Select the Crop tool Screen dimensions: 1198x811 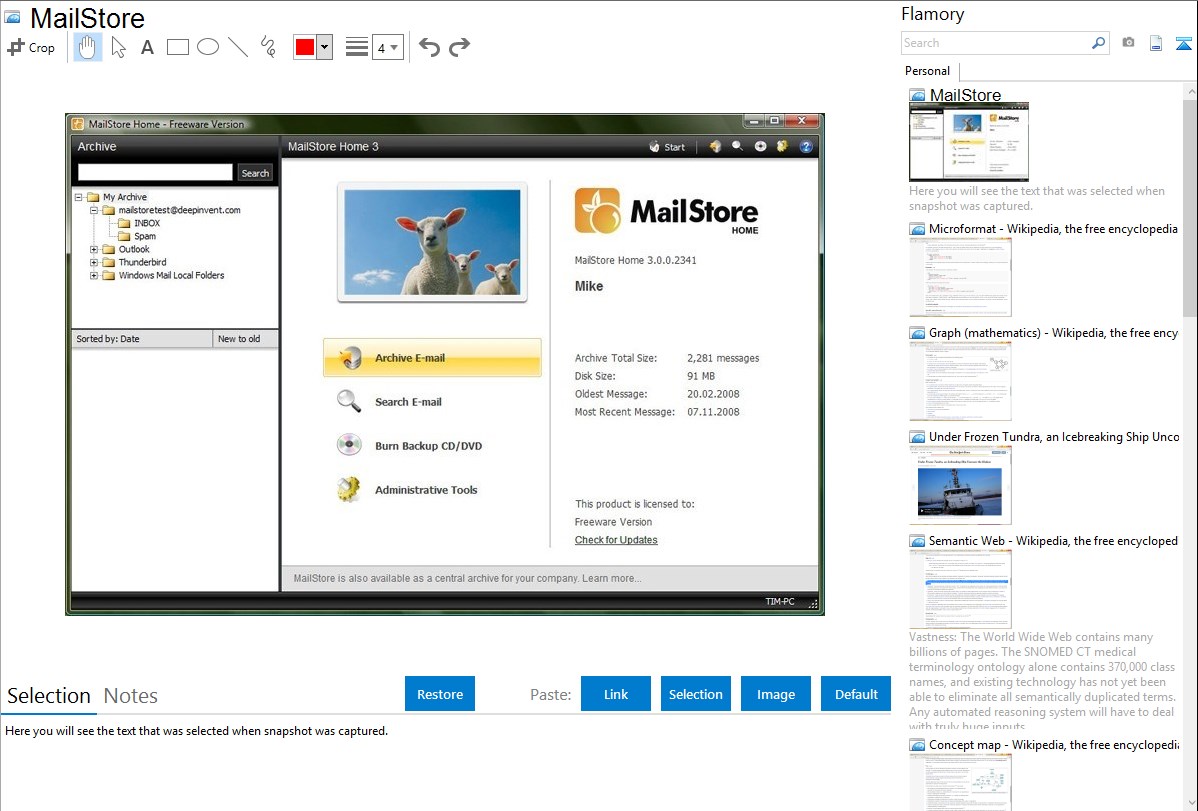(31, 47)
